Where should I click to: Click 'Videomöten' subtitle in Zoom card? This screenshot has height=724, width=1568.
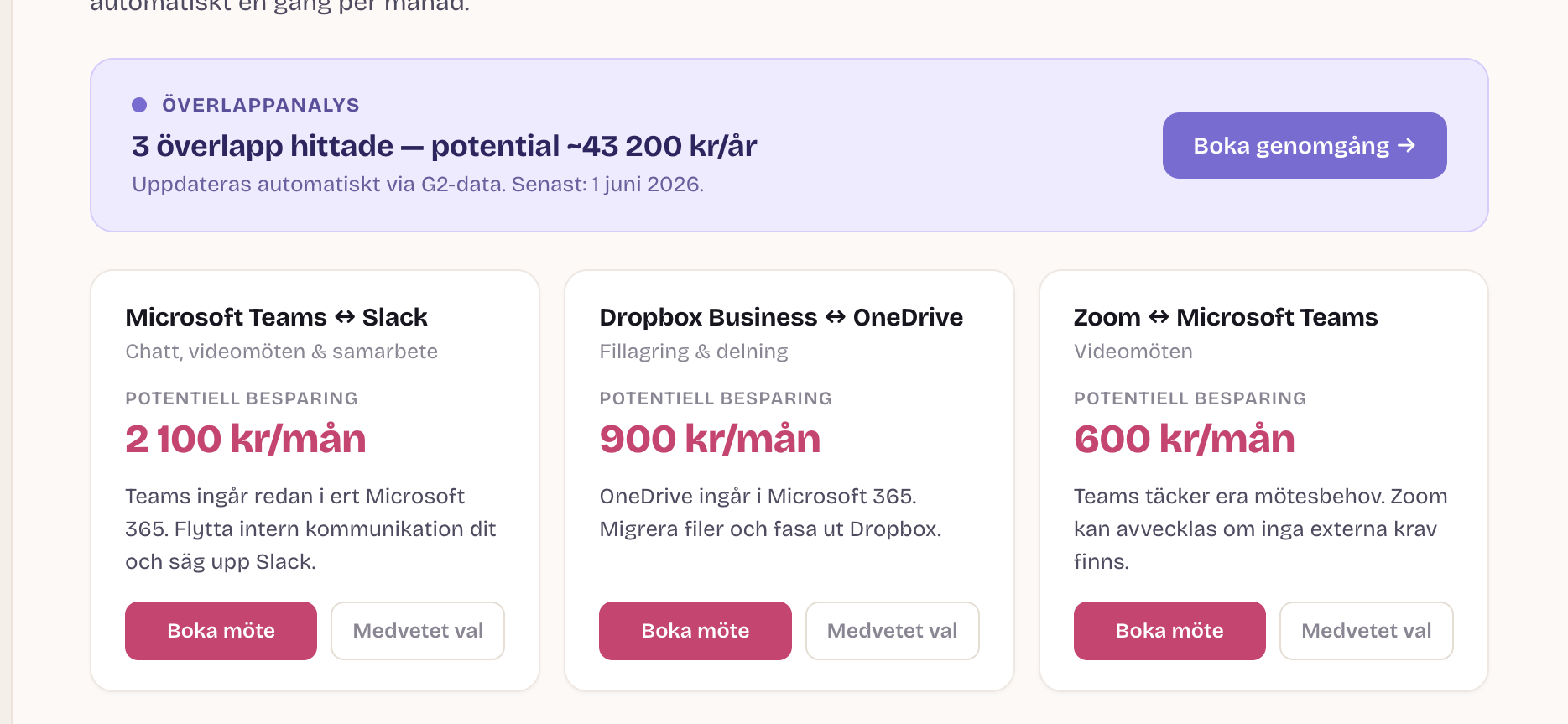1133,352
